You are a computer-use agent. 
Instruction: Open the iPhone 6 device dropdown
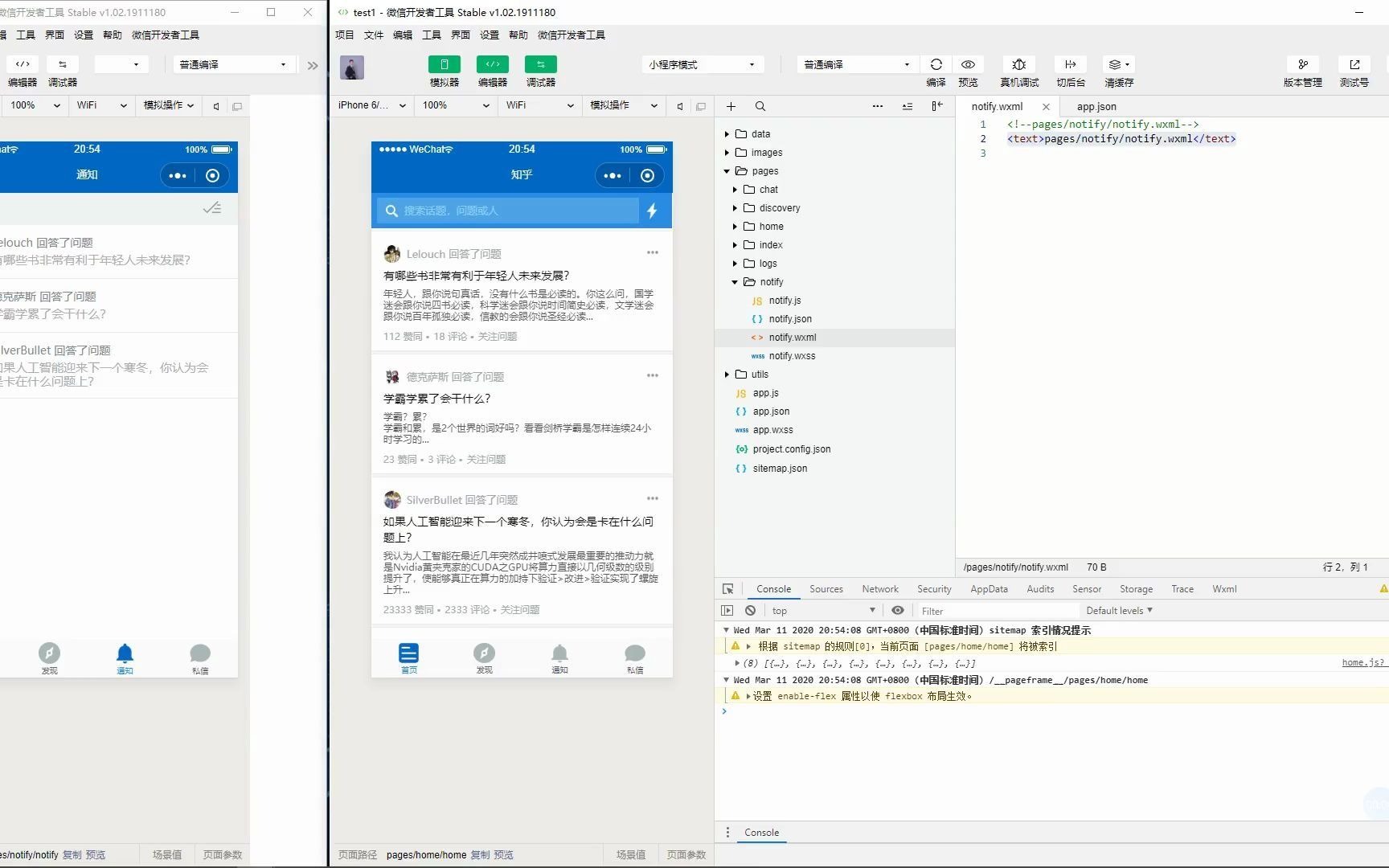click(x=371, y=105)
